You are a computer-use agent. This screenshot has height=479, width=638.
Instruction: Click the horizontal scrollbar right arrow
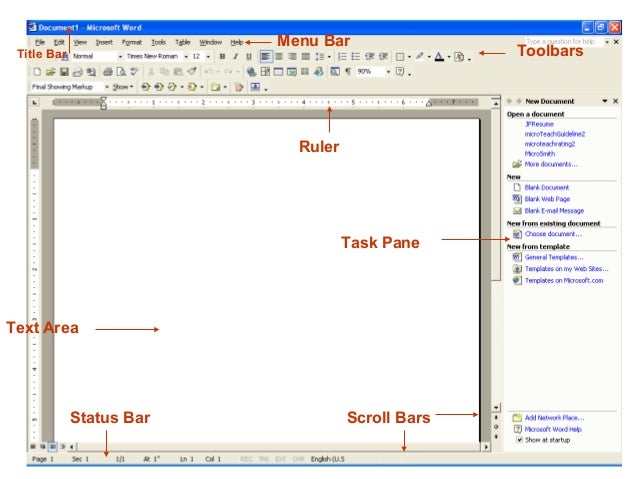[486, 447]
